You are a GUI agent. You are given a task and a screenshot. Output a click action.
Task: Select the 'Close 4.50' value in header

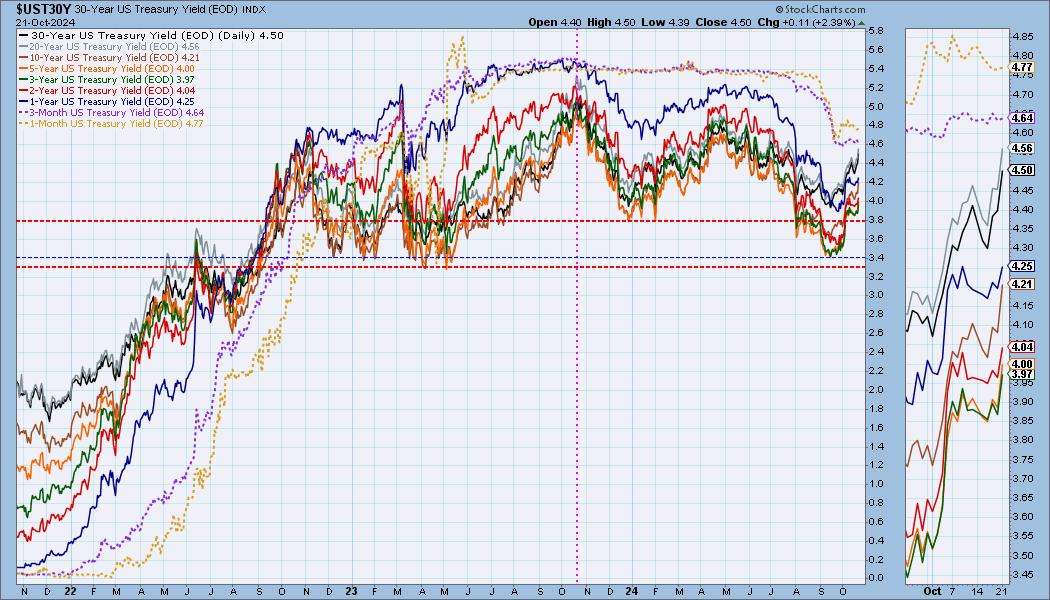tap(723, 22)
